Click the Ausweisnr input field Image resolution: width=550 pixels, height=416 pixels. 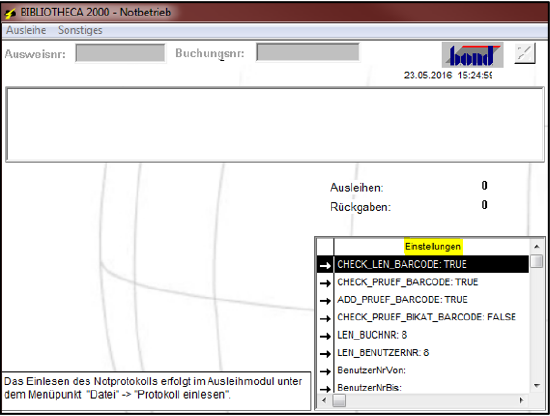coord(120,53)
